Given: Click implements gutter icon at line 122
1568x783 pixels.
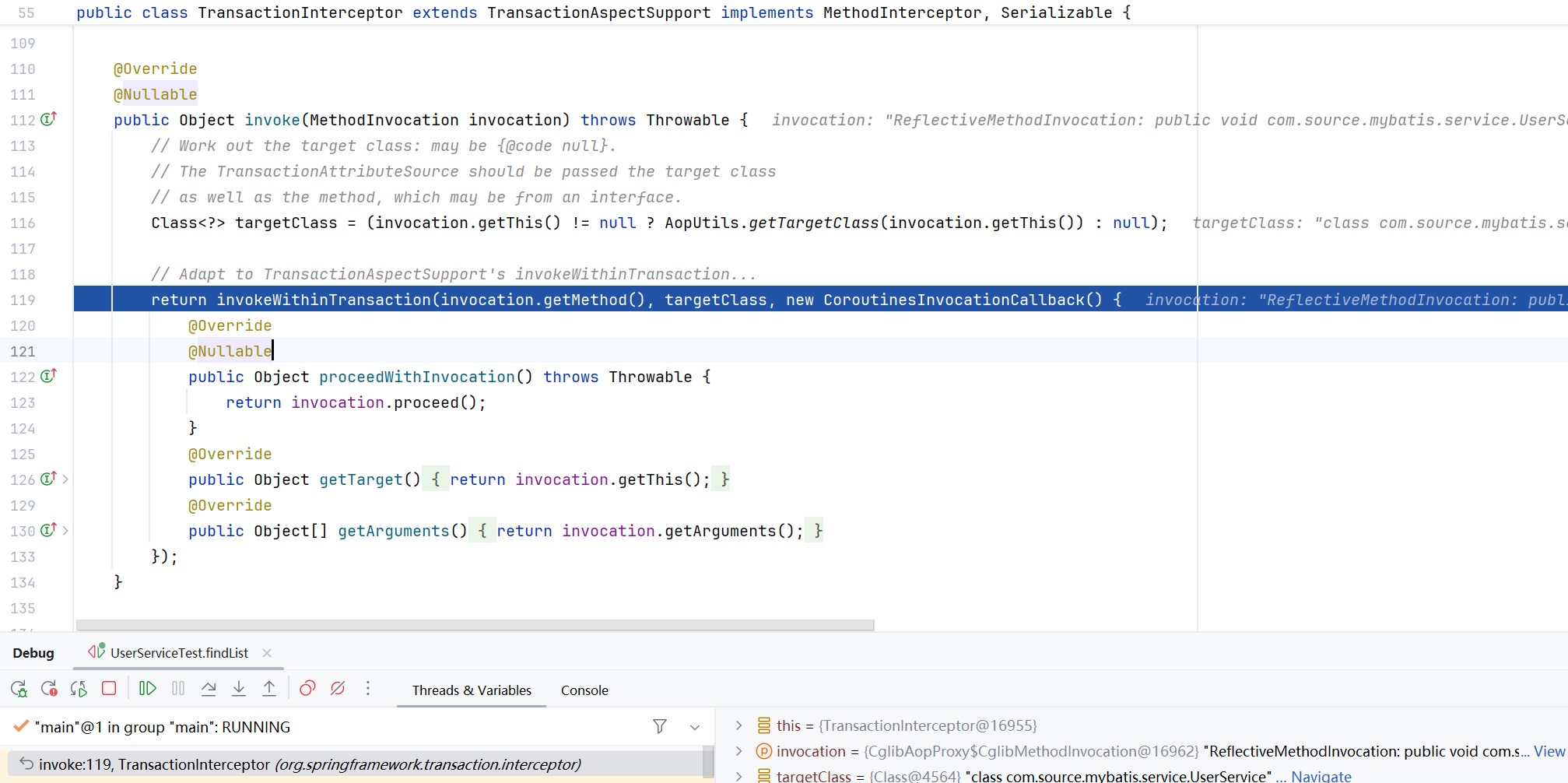Looking at the screenshot, I should 48,376.
